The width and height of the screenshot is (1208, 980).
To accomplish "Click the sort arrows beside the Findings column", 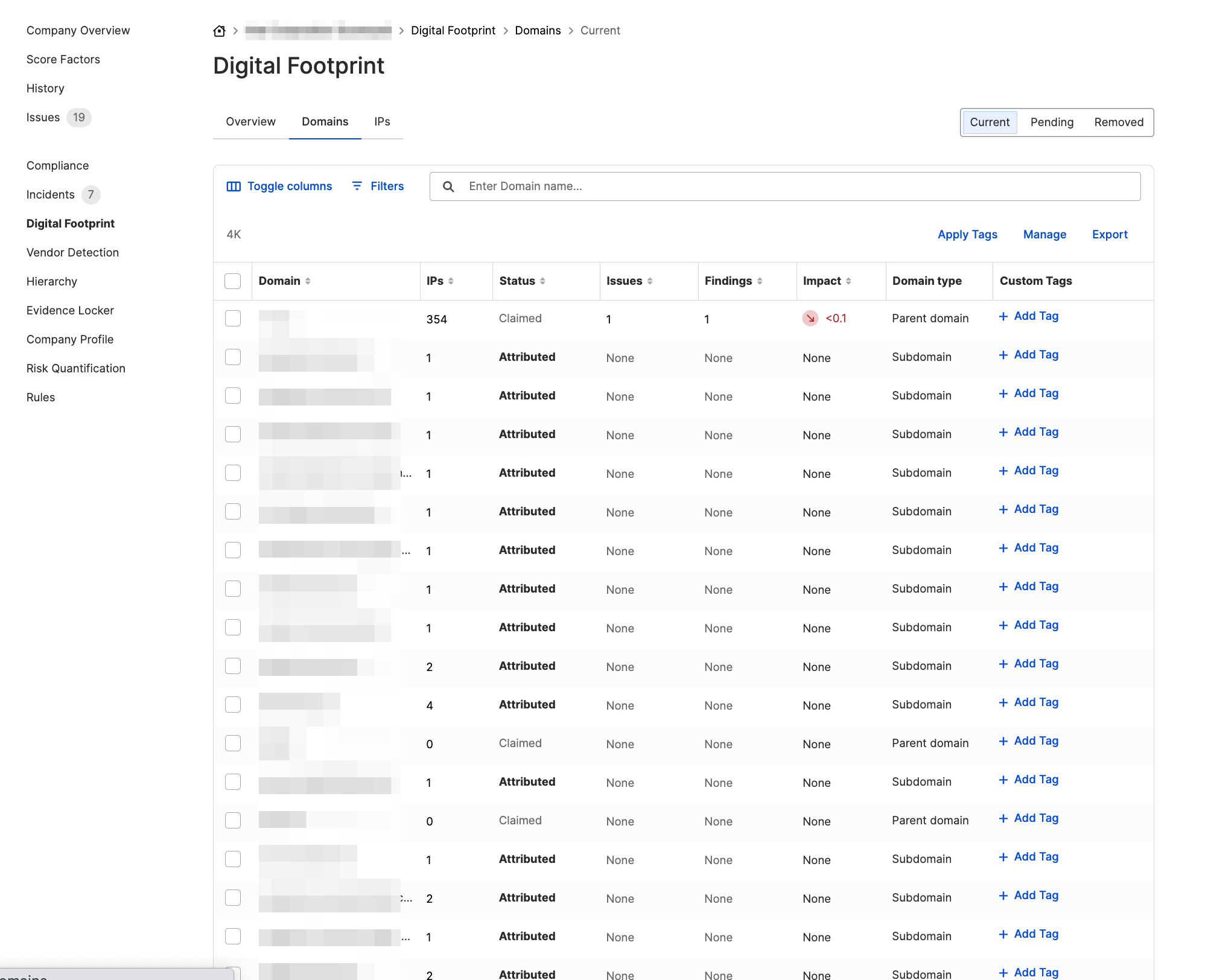I will point(760,281).
